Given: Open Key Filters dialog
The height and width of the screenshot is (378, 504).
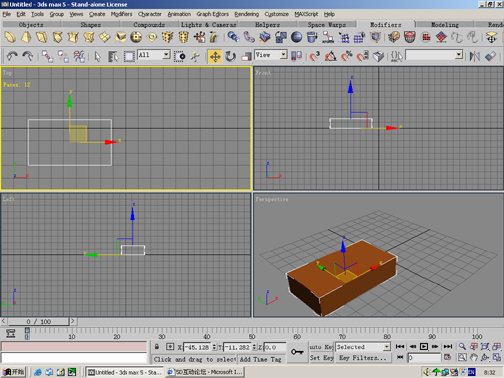Looking at the screenshot, I should point(363,358).
